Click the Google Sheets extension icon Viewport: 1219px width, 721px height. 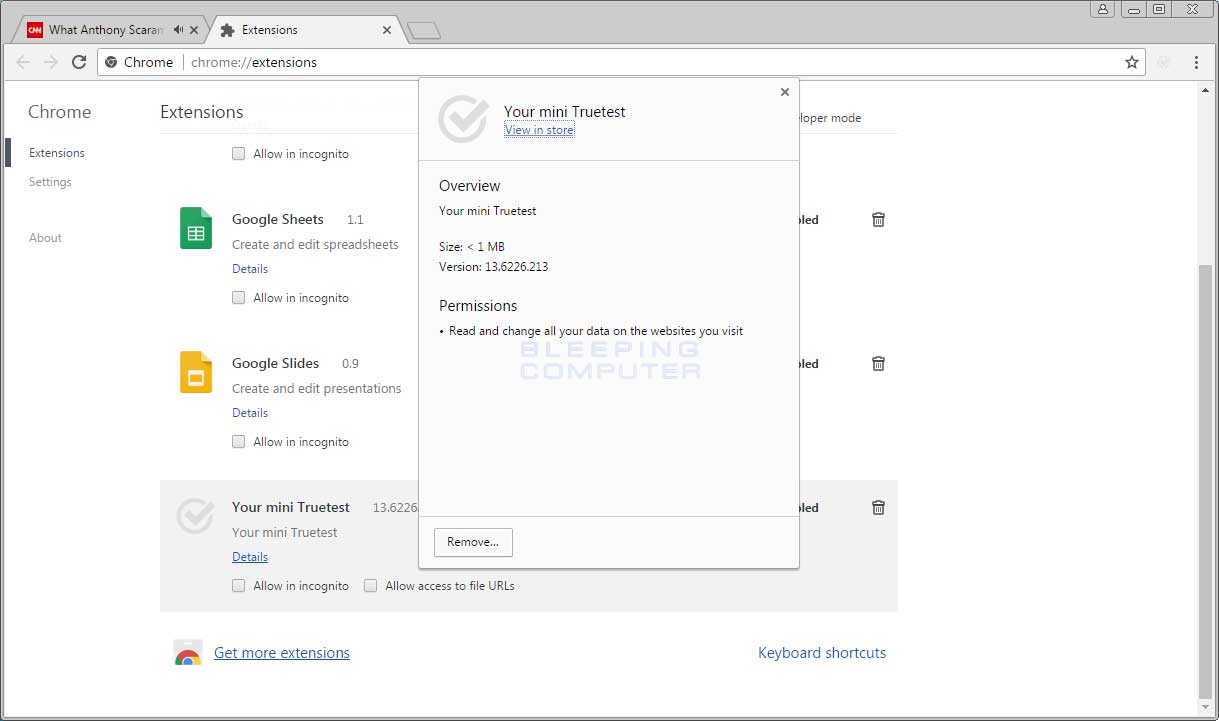[195, 228]
